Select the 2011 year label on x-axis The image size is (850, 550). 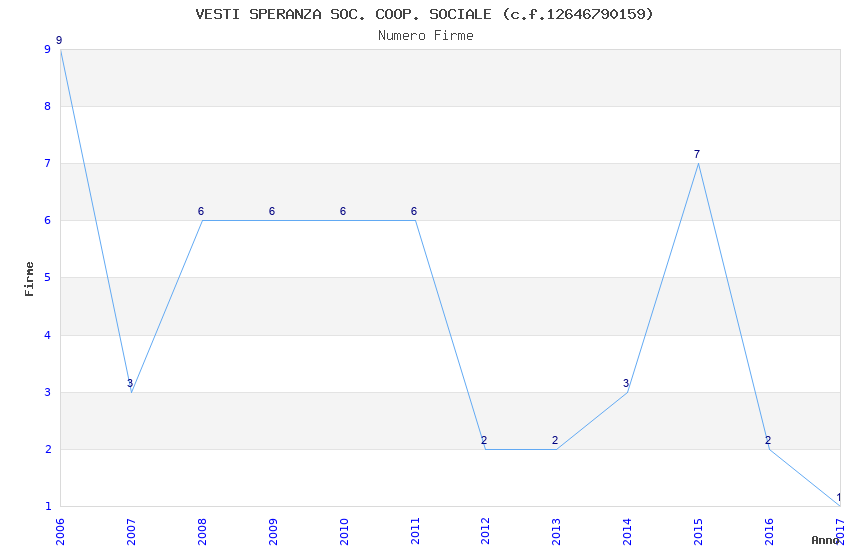[415, 532]
